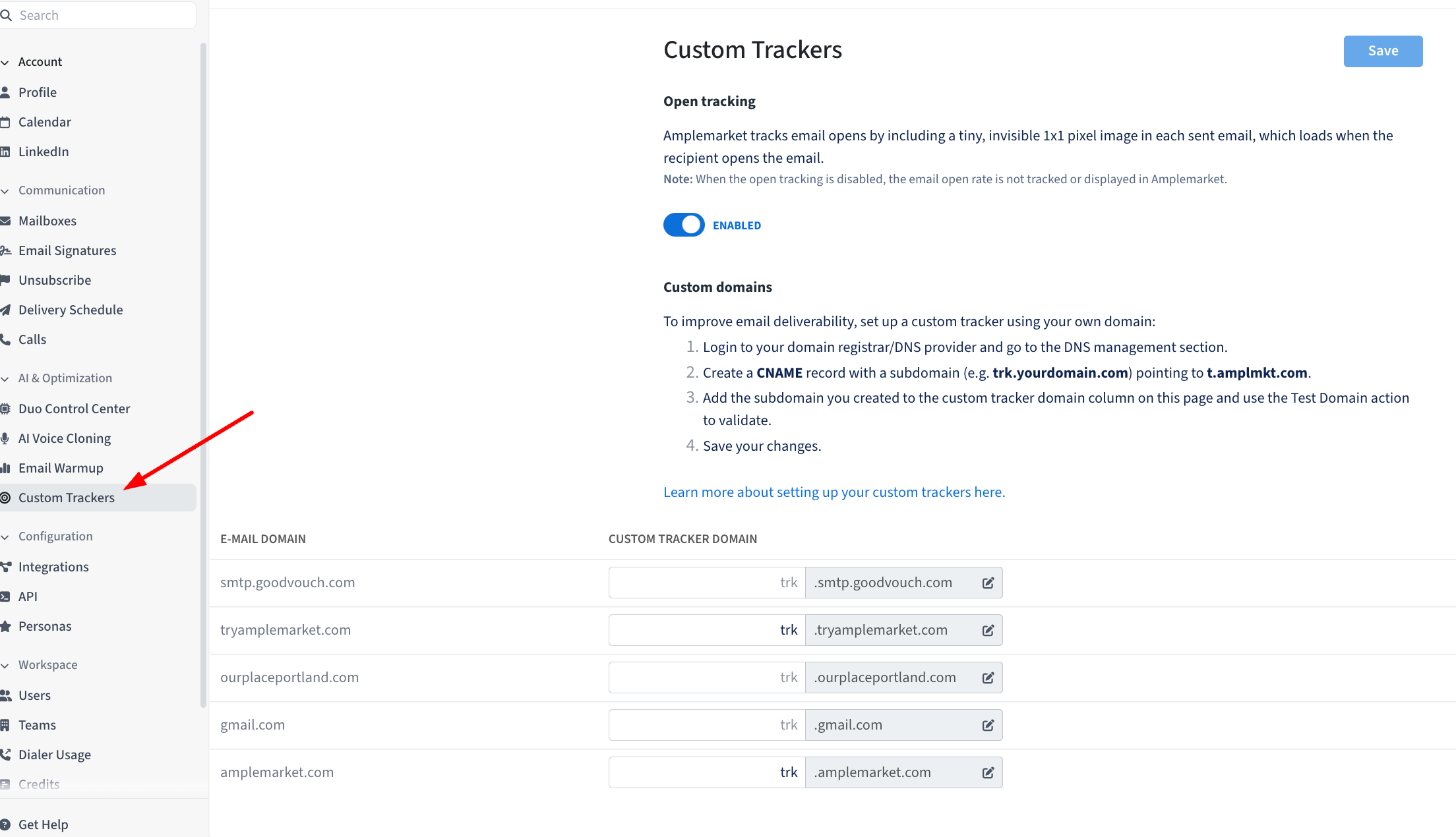1456x837 pixels.
Task: Go to Duo Control Center
Action: pos(74,409)
